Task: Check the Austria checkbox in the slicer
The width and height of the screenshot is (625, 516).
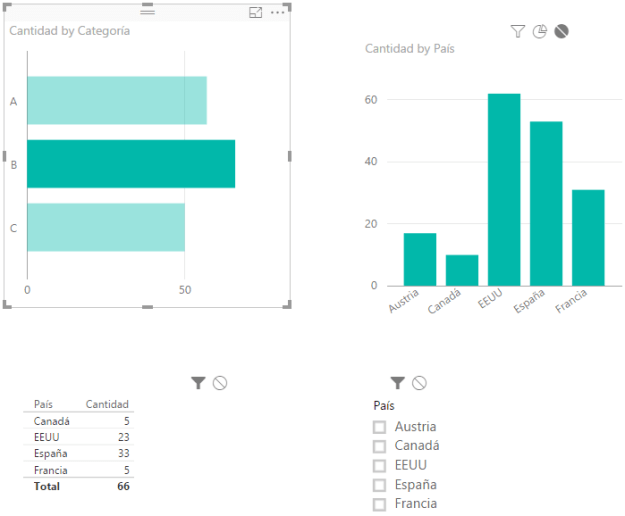Action: (x=380, y=427)
